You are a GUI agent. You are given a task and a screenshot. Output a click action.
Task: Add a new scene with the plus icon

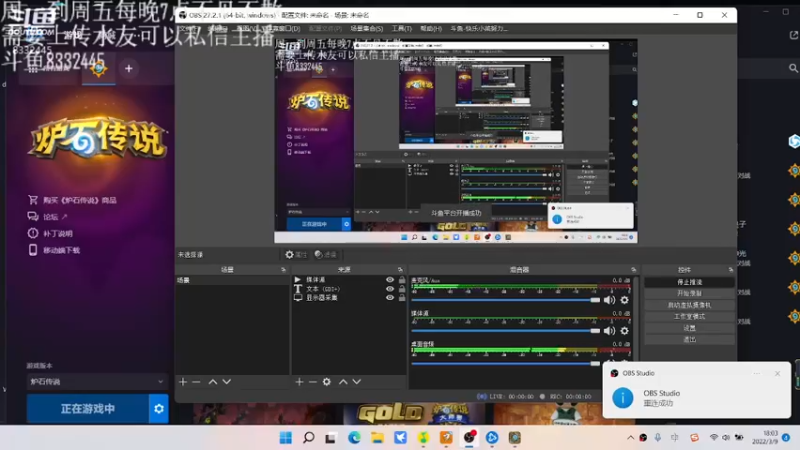183,382
